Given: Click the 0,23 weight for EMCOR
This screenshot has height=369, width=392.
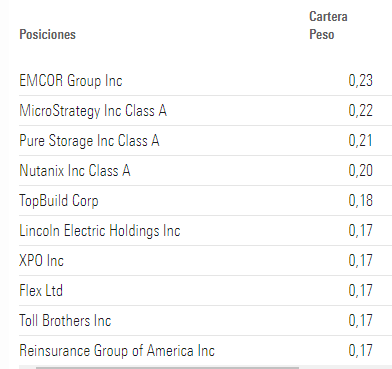Looking at the screenshot, I should (360, 81).
